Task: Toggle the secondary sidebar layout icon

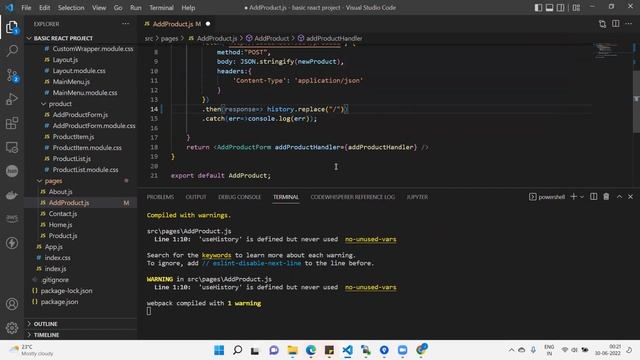Action: pyautogui.click(x=561, y=7)
